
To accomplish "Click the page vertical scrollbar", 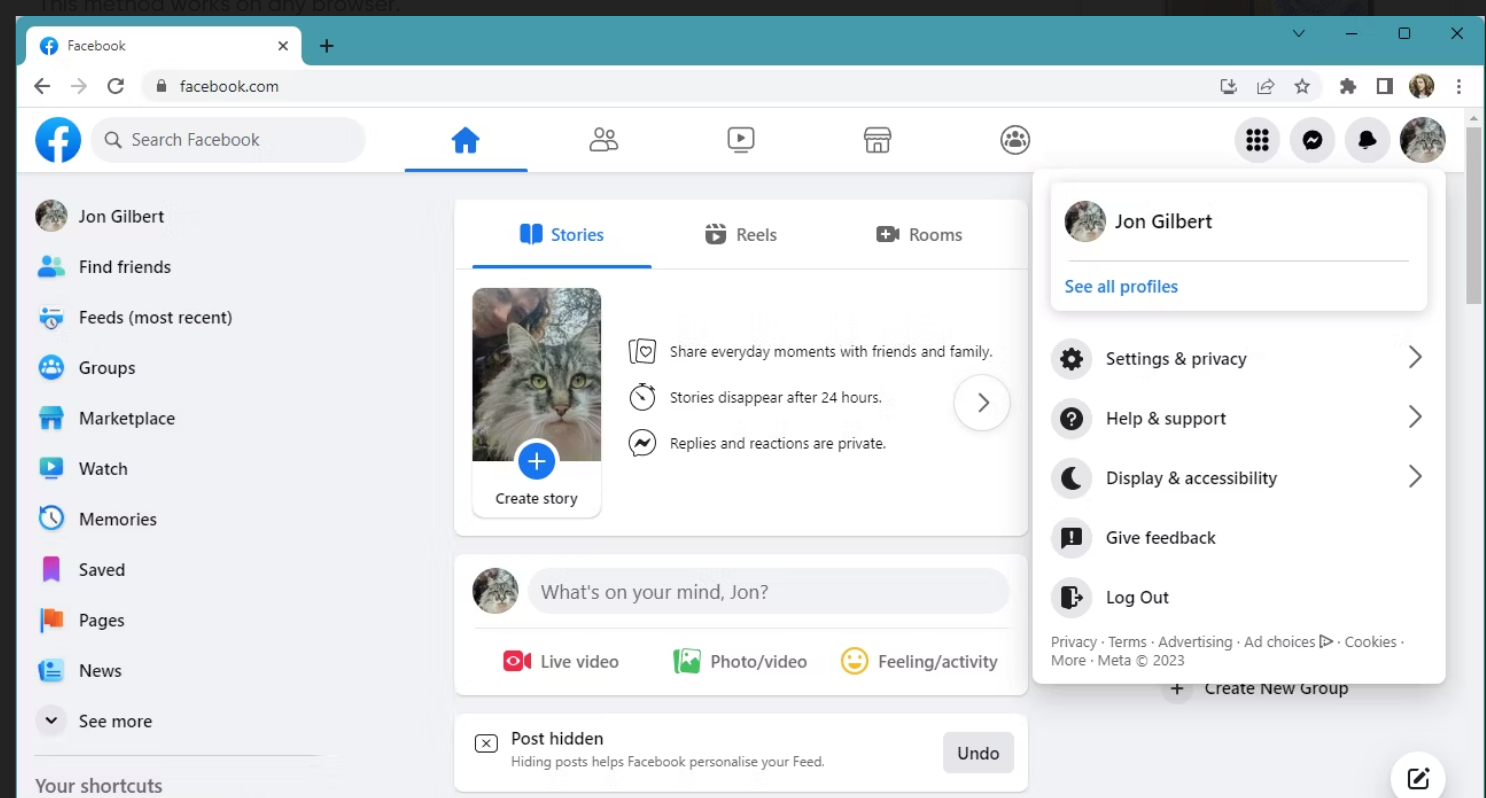I will click(1474, 215).
